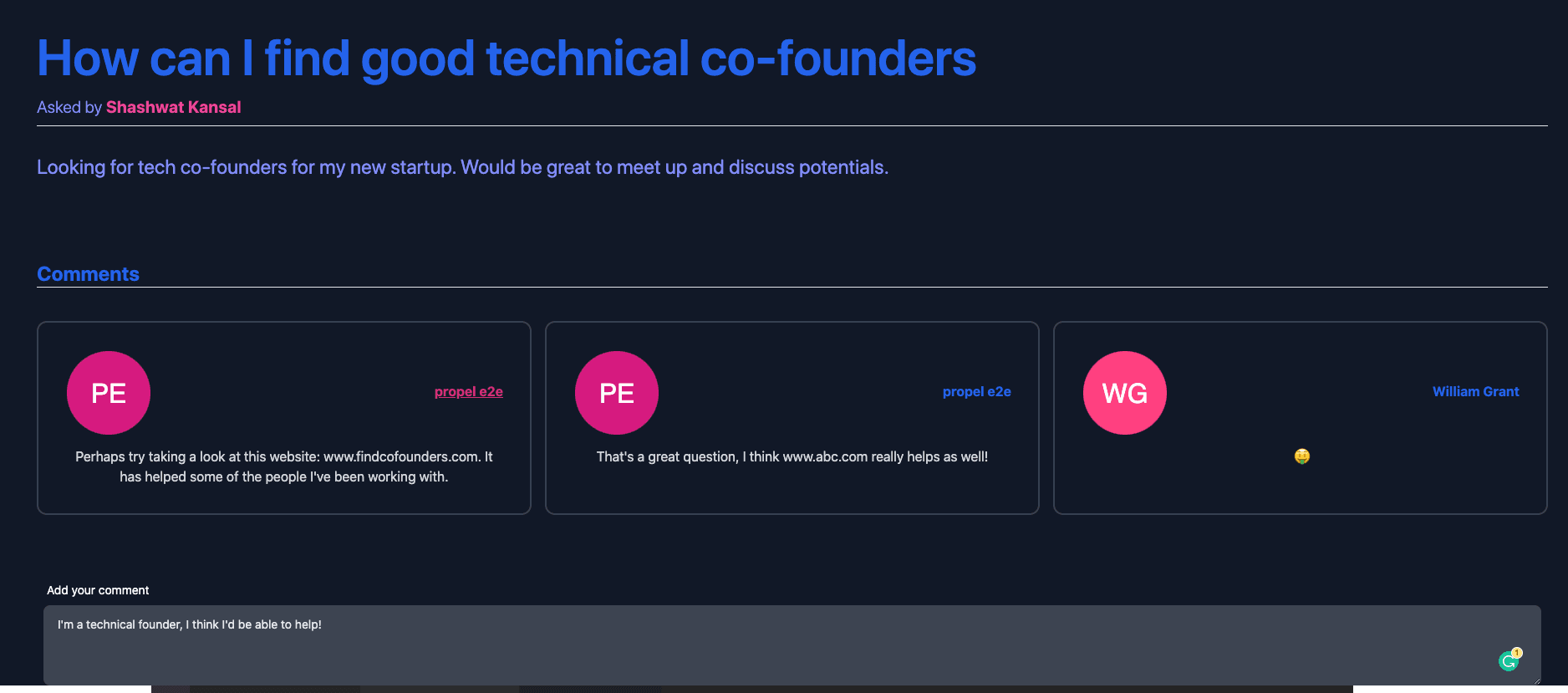Image resolution: width=1568 pixels, height=693 pixels.
Task: Click the Grammarly icon in the comment box
Action: (1508, 662)
